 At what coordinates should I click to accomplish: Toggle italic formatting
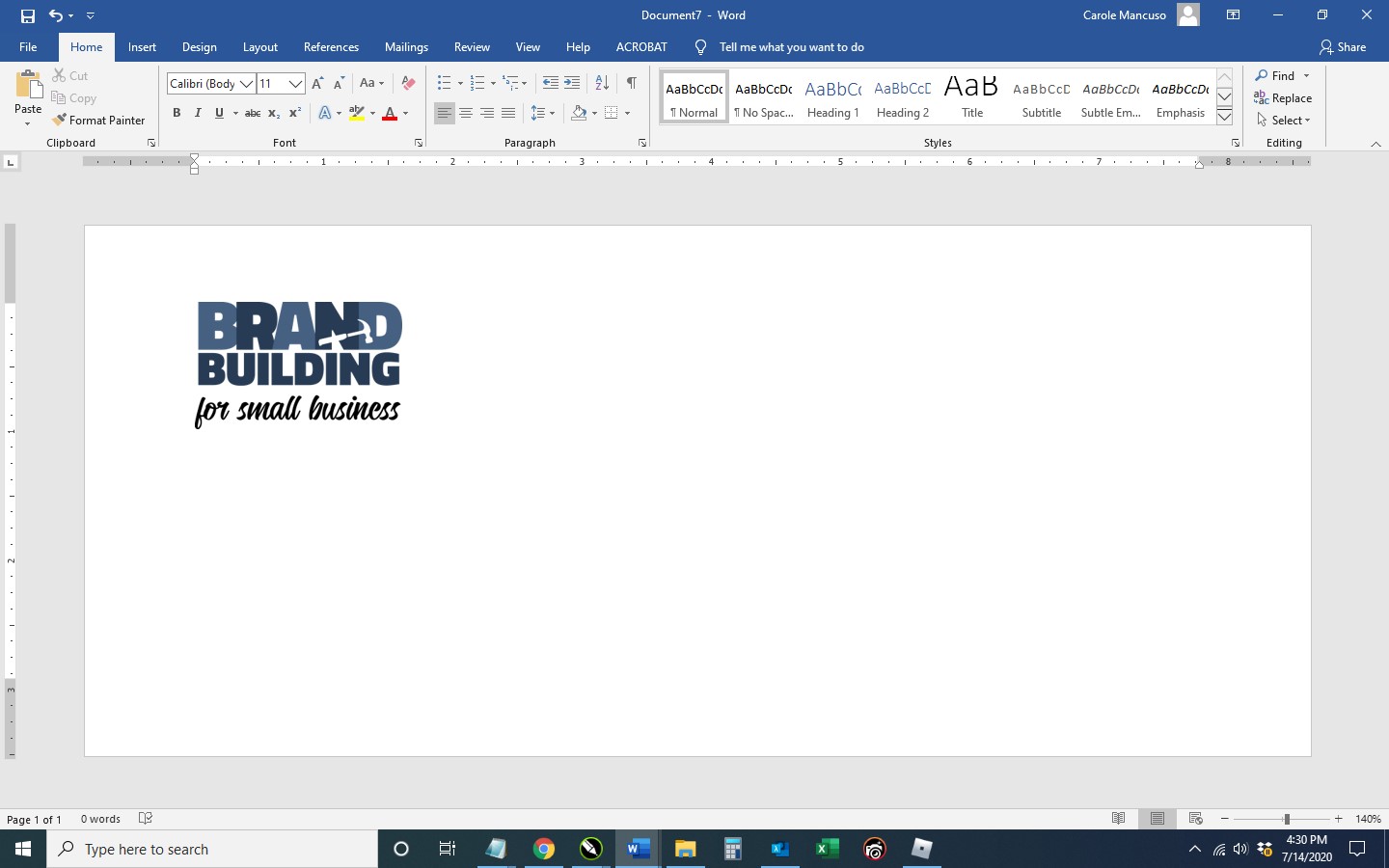coord(198,113)
